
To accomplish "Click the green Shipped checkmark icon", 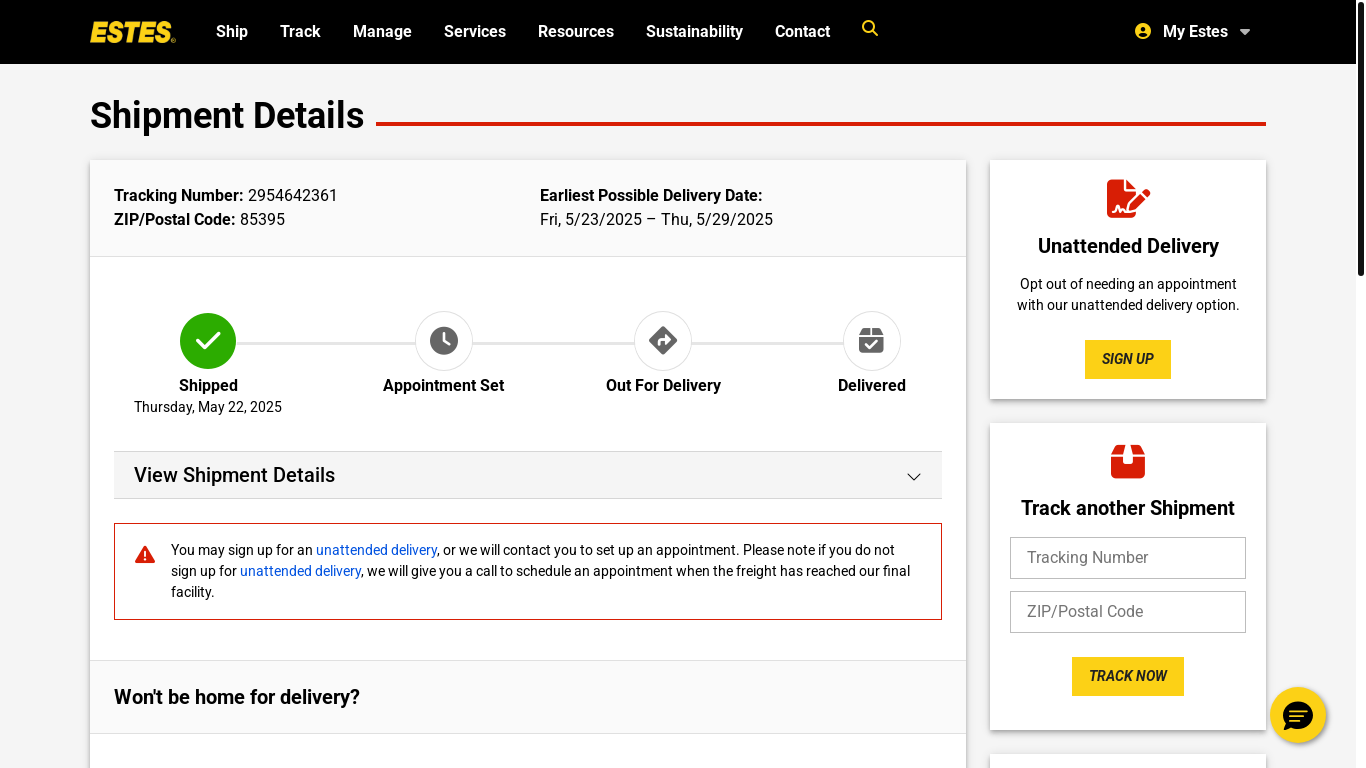I will point(208,341).
